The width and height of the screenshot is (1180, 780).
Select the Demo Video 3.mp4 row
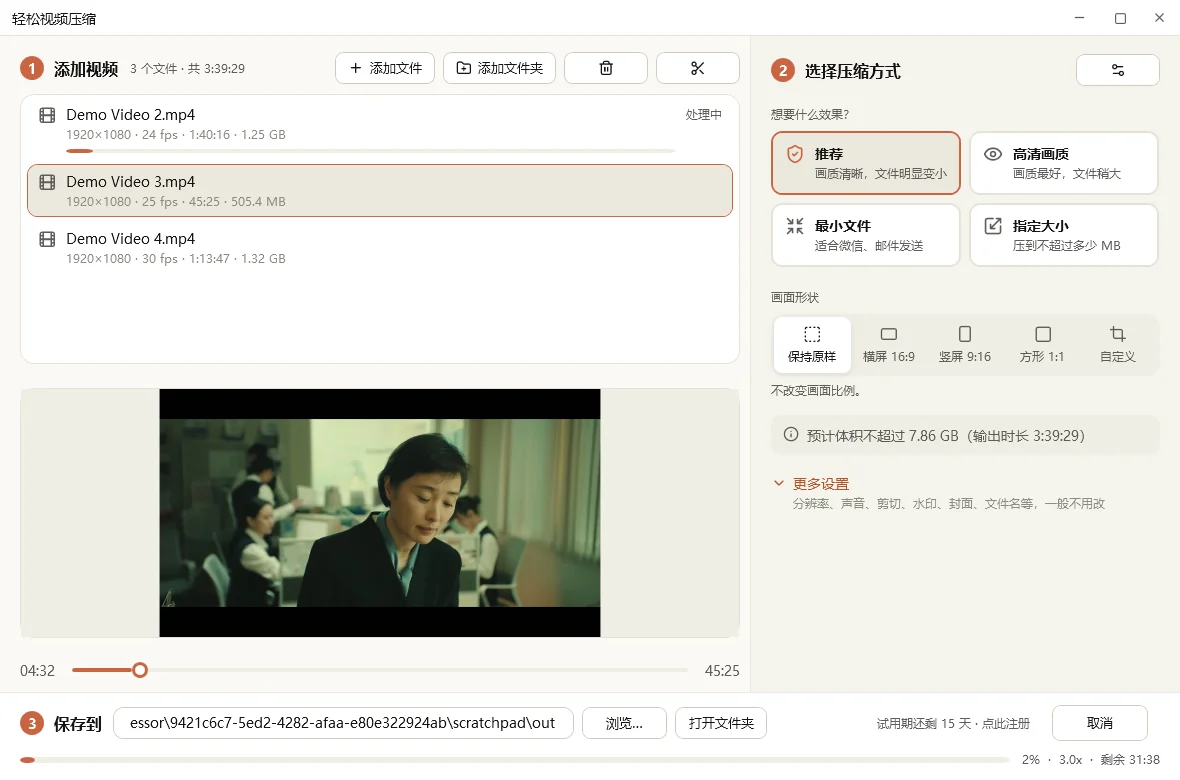[380, 190]
